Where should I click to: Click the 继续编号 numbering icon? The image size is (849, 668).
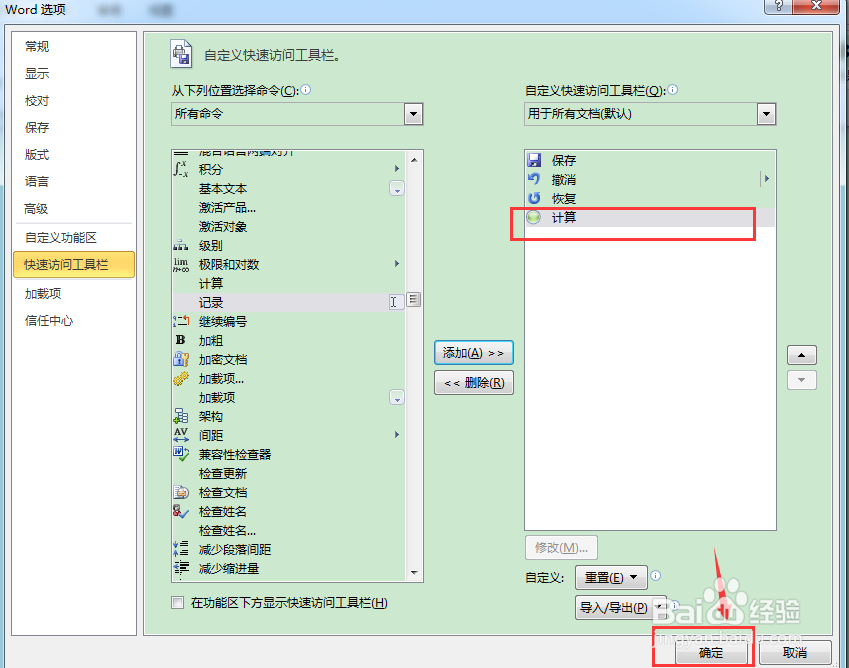click(181, 322)
